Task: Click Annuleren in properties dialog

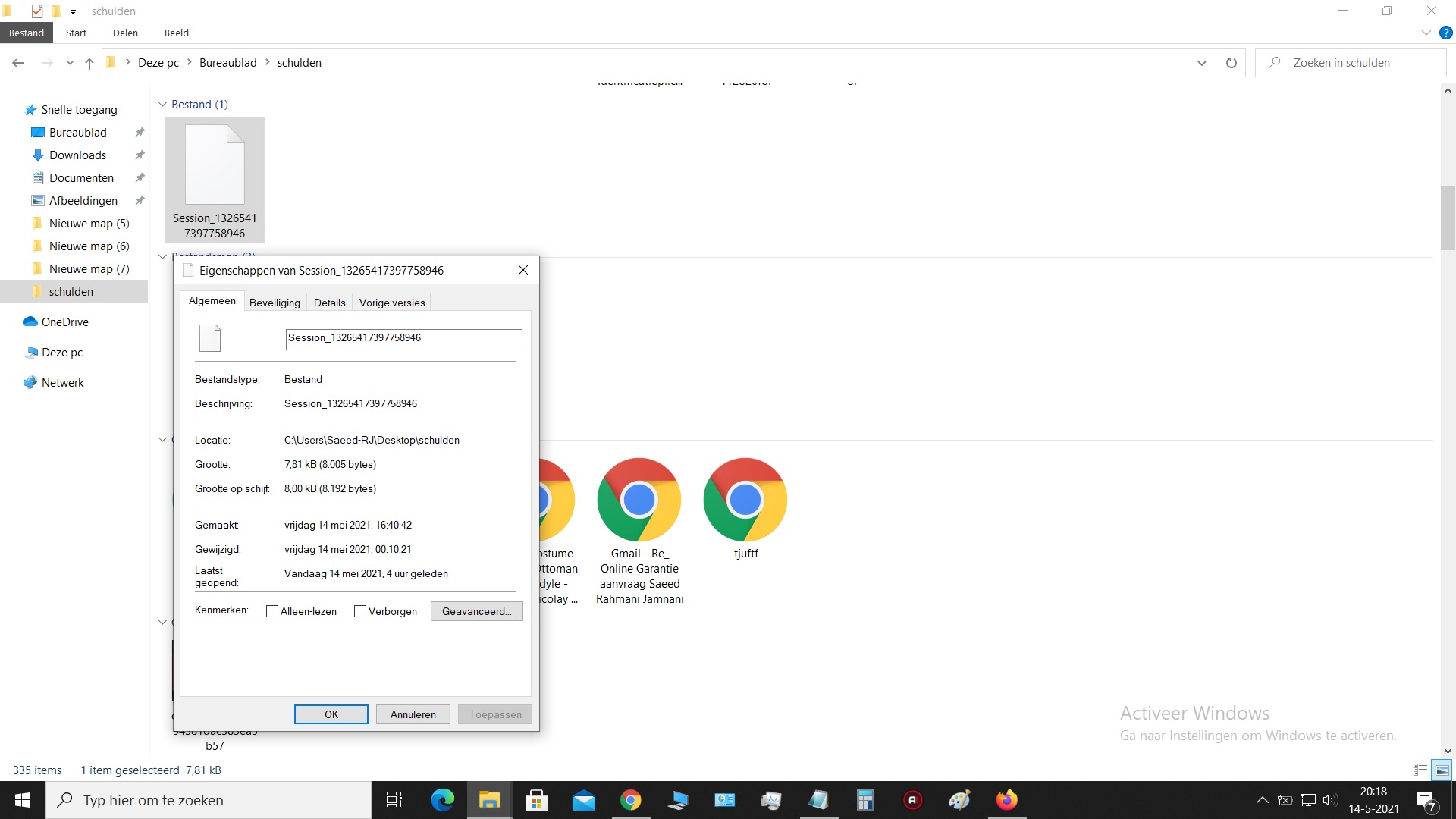Action: pos(413,714)
